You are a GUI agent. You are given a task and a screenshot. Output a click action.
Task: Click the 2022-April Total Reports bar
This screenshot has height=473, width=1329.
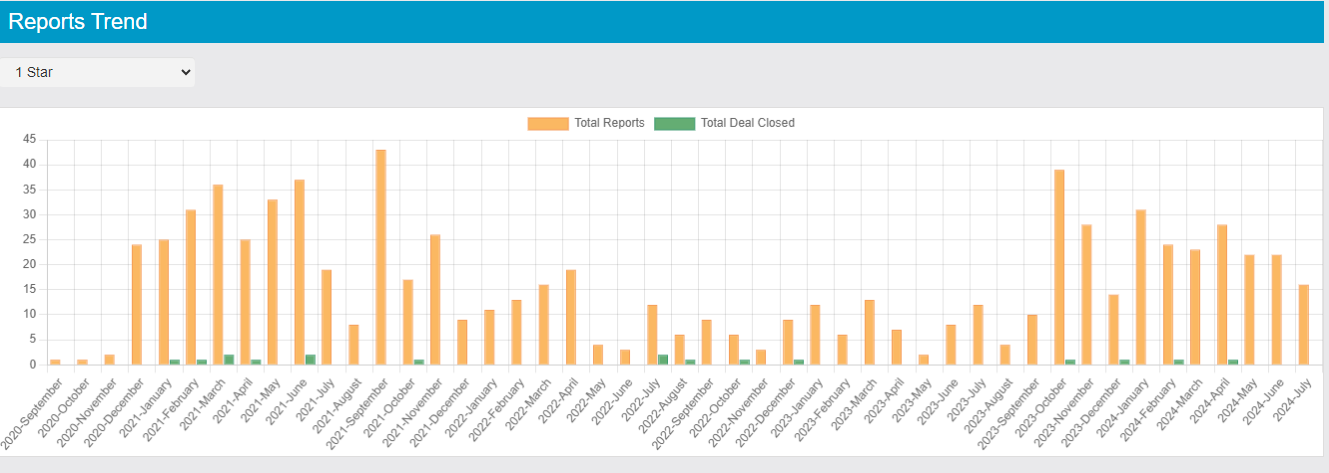(x=571, y=317)
